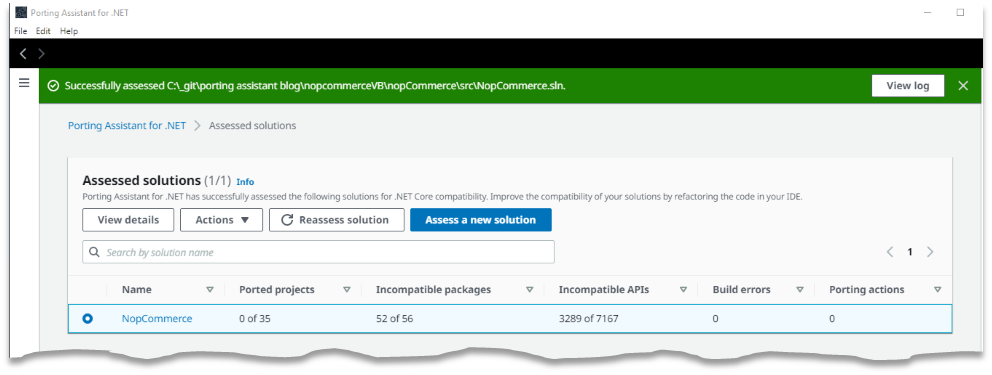Screen dimensions: 992x375
Task: Go back with the left arrow
Action: point(23,54)
